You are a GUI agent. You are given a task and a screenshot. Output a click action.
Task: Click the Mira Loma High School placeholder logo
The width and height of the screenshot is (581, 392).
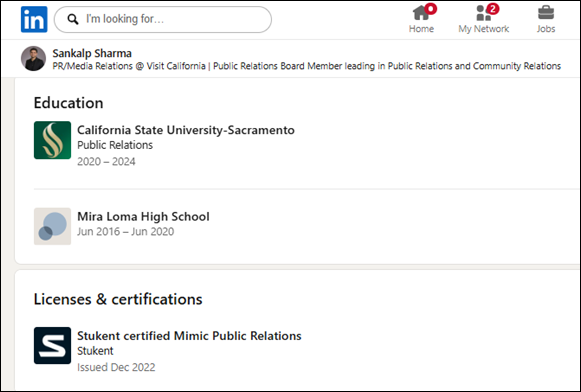point(52,226)
